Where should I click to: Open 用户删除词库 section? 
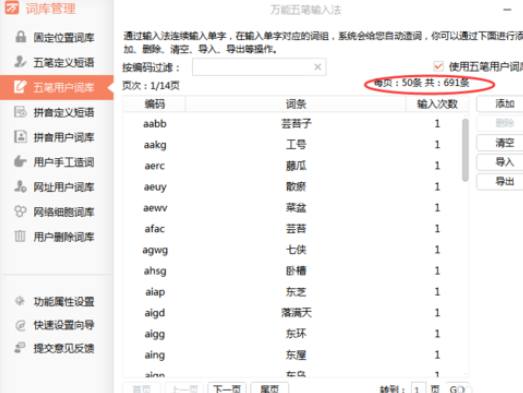tap(57, 237)
